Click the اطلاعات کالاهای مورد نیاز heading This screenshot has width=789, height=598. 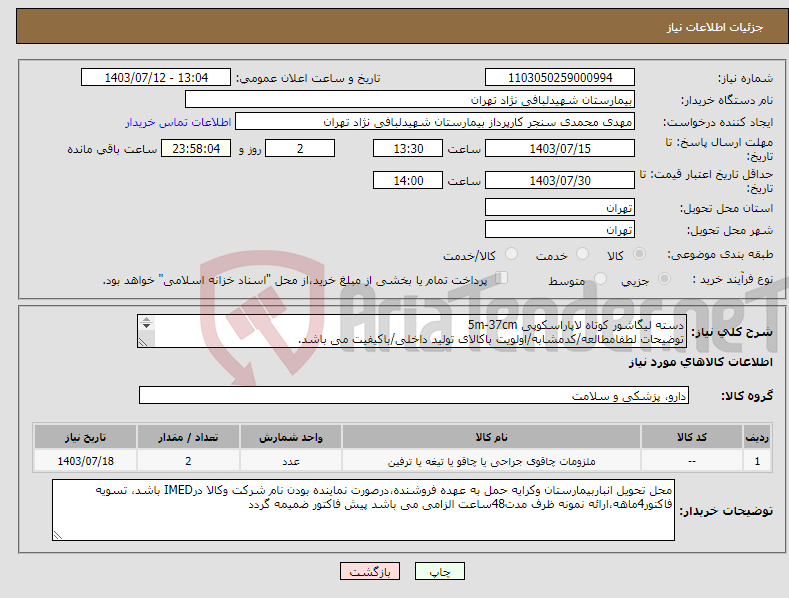click(x=700, y=362)
